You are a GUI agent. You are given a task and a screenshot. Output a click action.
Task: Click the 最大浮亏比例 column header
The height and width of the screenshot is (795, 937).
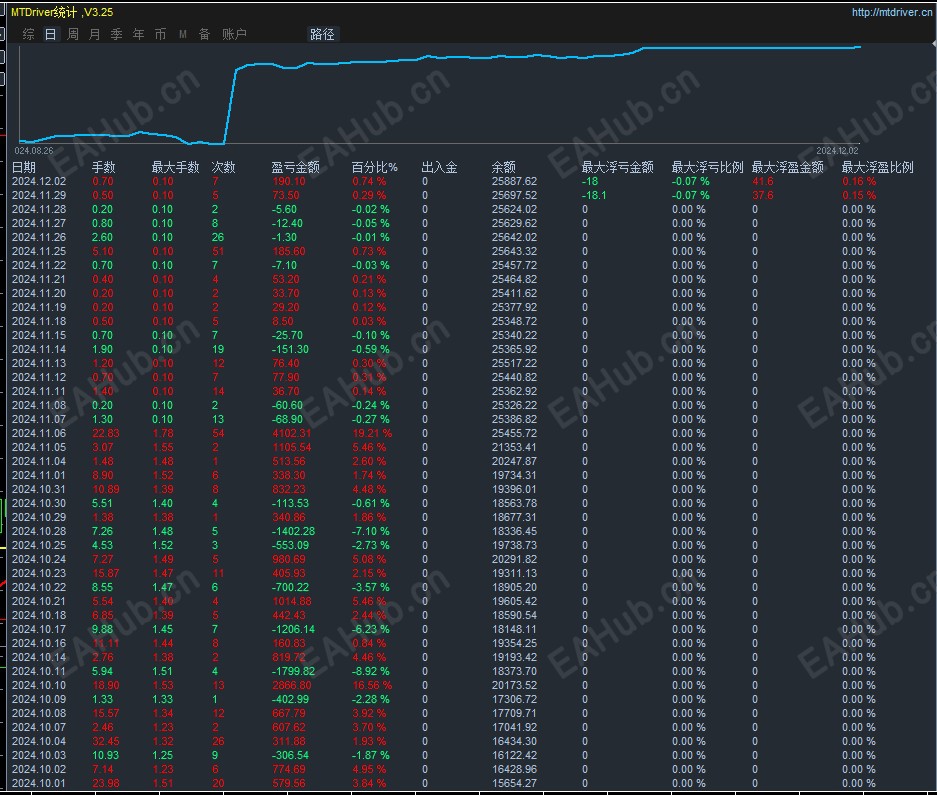(x=708, y=167)
